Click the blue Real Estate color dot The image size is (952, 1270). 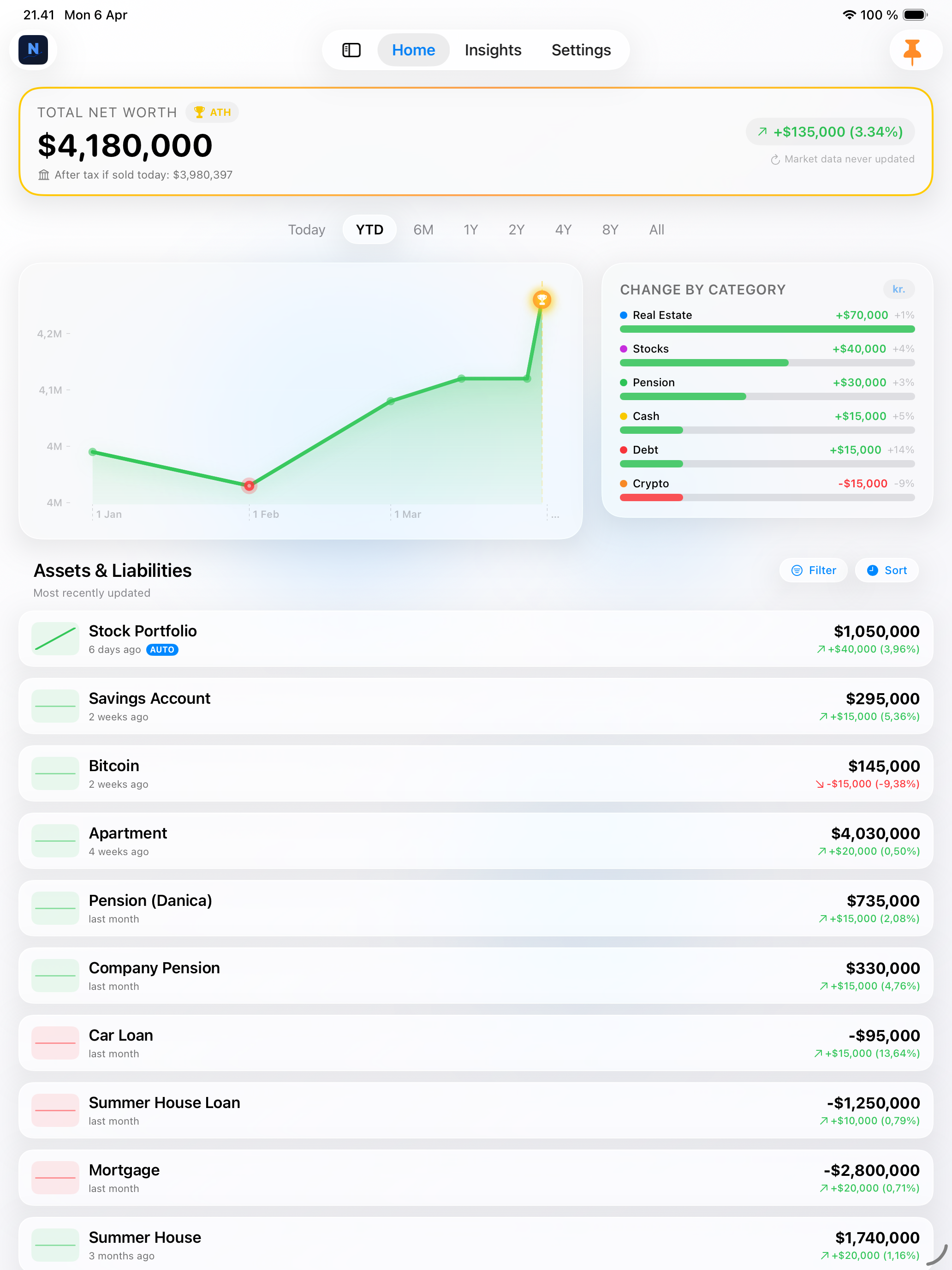tap(623, 315)
